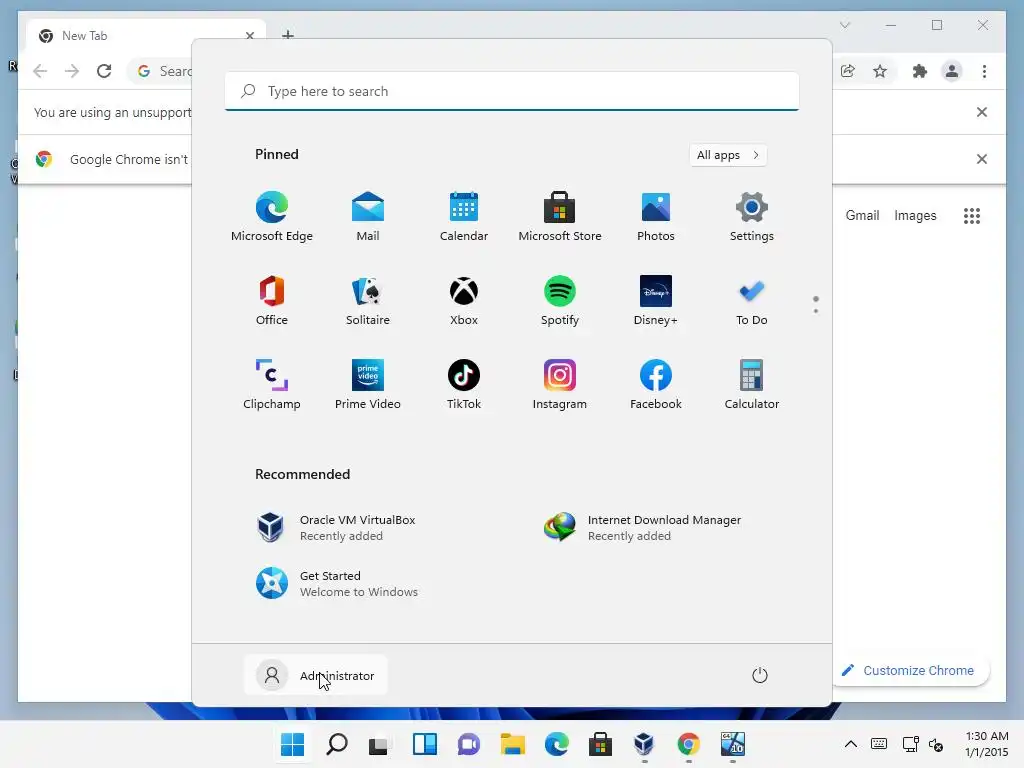The image size is (1024, 768).
Task: Select the New Tab tab in Chrome
Action: click(x=146, y=36)
